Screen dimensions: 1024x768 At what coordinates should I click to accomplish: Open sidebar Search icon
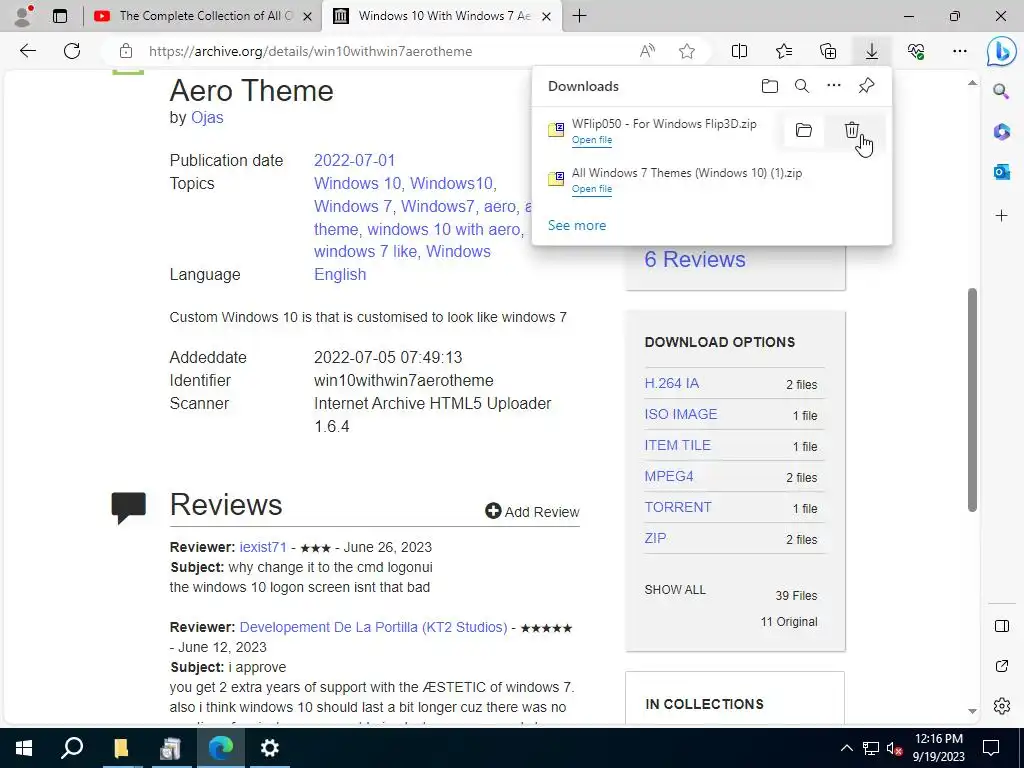(1001, 91)
